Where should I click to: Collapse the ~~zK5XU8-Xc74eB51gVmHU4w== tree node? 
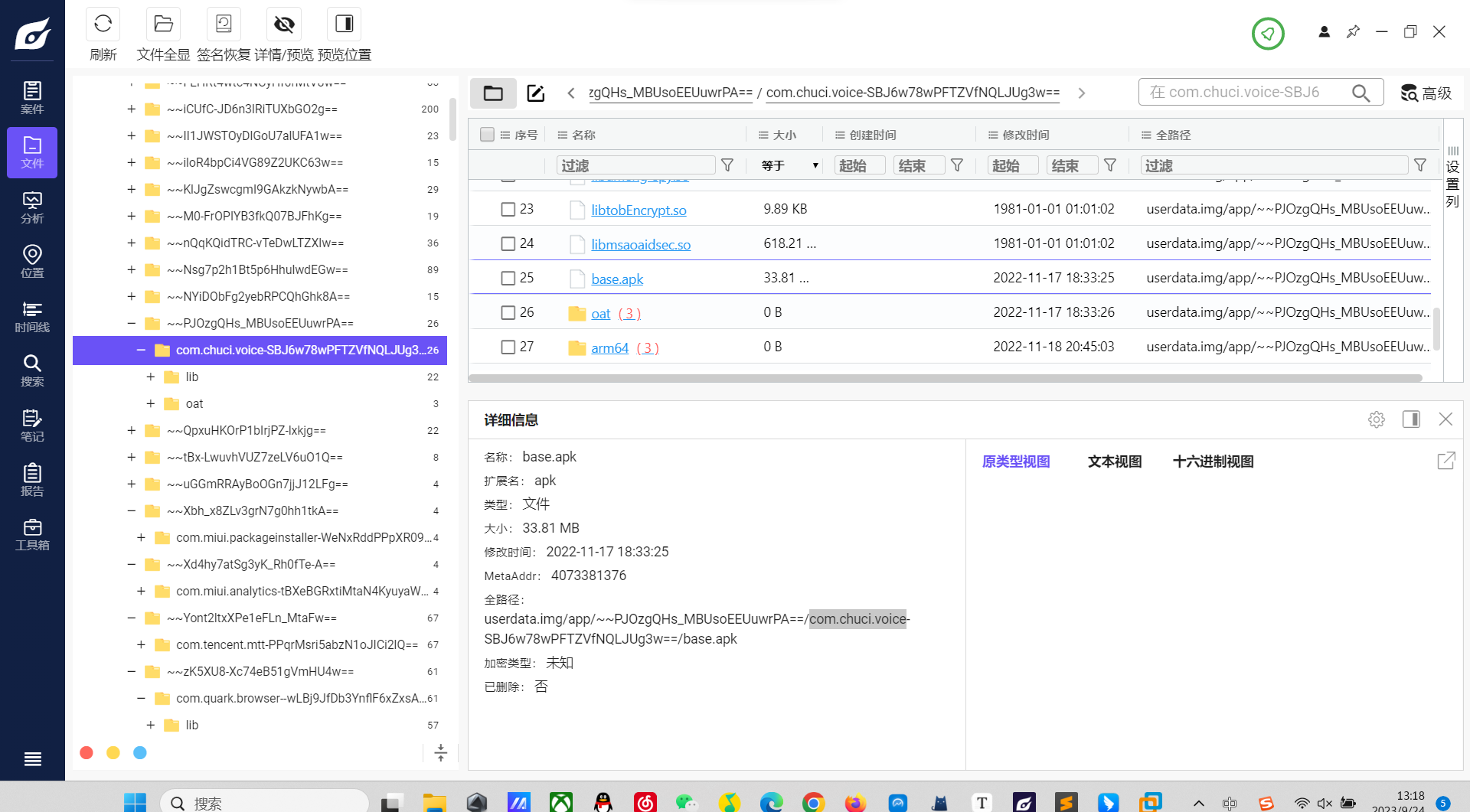pyautogui.click(x=131, y=671)
